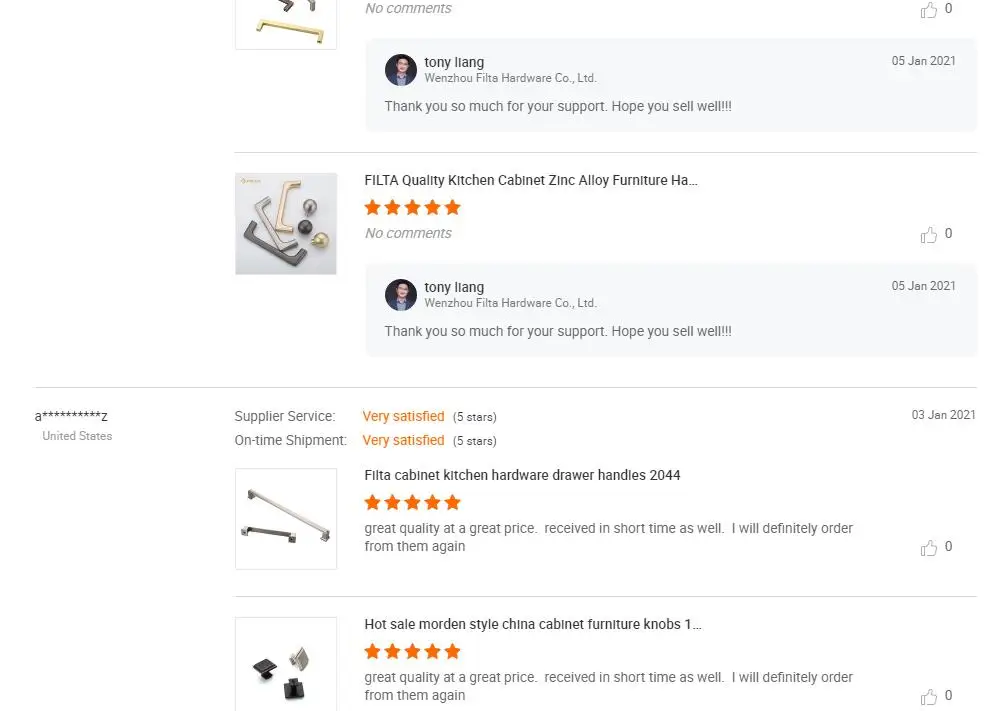
Task: View the zinc alloy handles product thumbnail
Action: click(286, 224)
